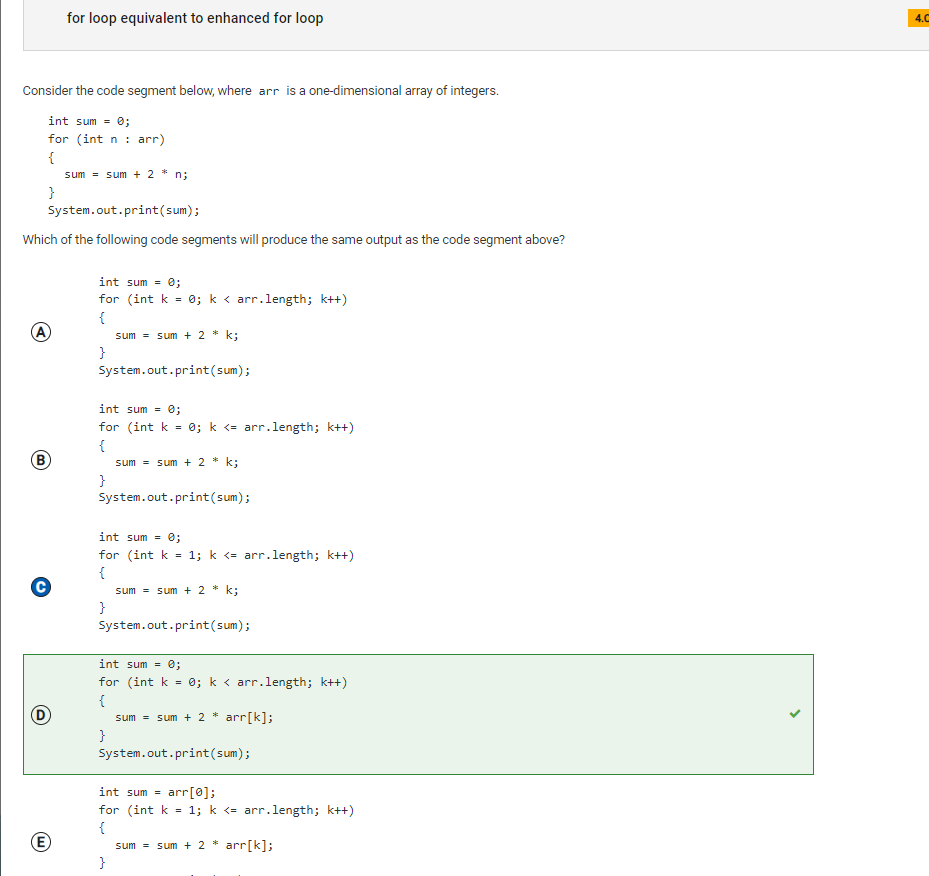
Task: Click option E's int sum = arr[0]; line
Action: click(x=157, y=792)
